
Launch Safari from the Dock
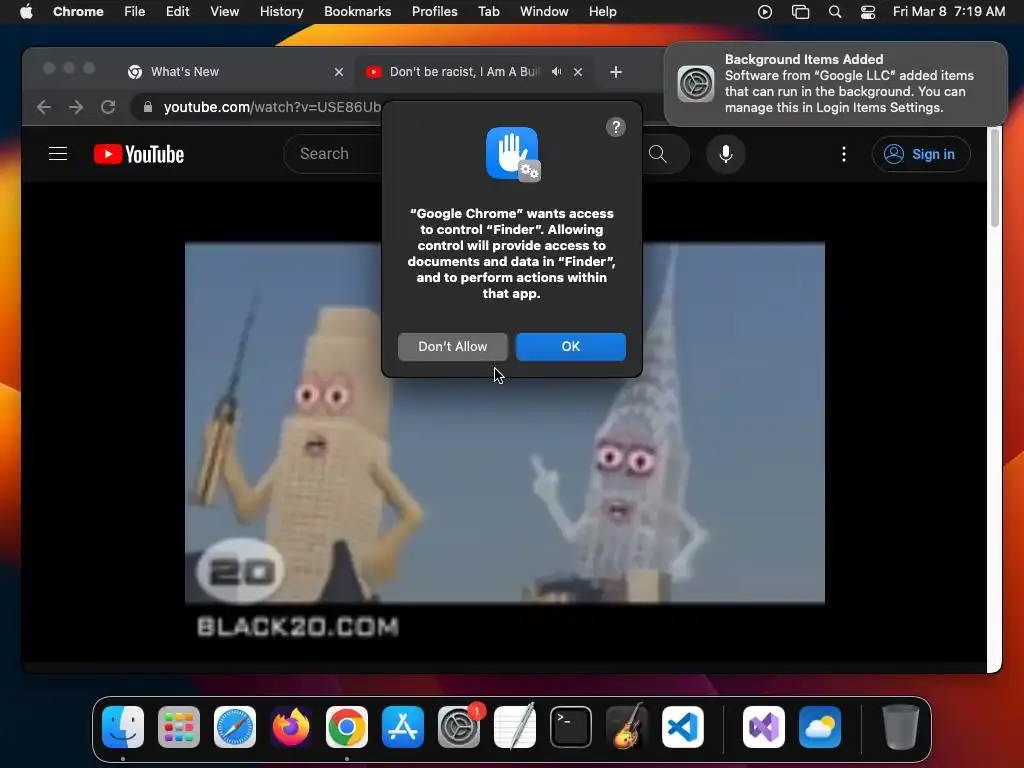click(x=235, y=727)
